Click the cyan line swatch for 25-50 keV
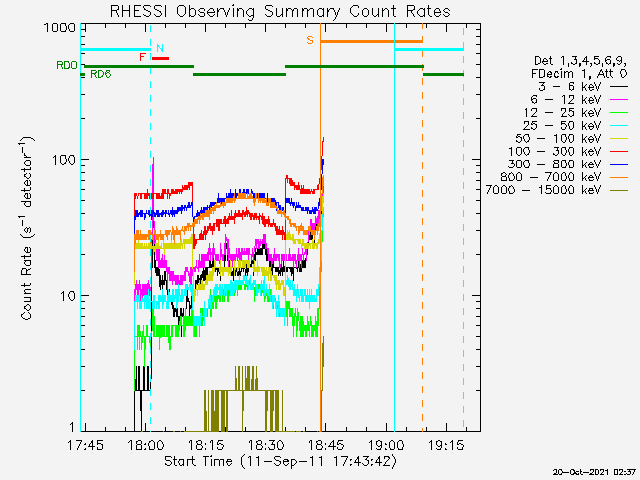The height and width of the screenshot is (480, 640). tap(619, 125)
